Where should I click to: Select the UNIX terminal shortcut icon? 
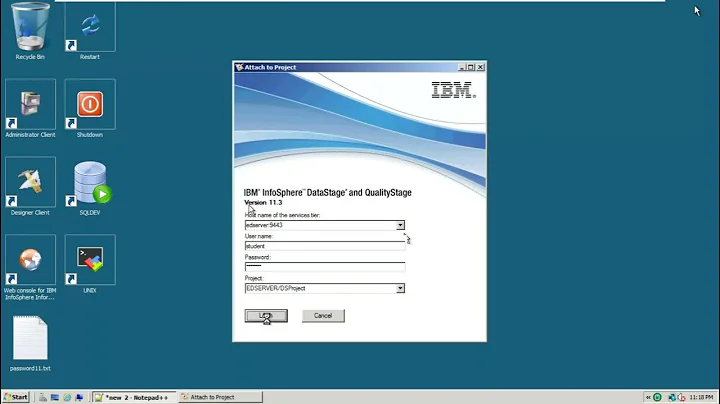pyautogui.click(x=90, y=260)
